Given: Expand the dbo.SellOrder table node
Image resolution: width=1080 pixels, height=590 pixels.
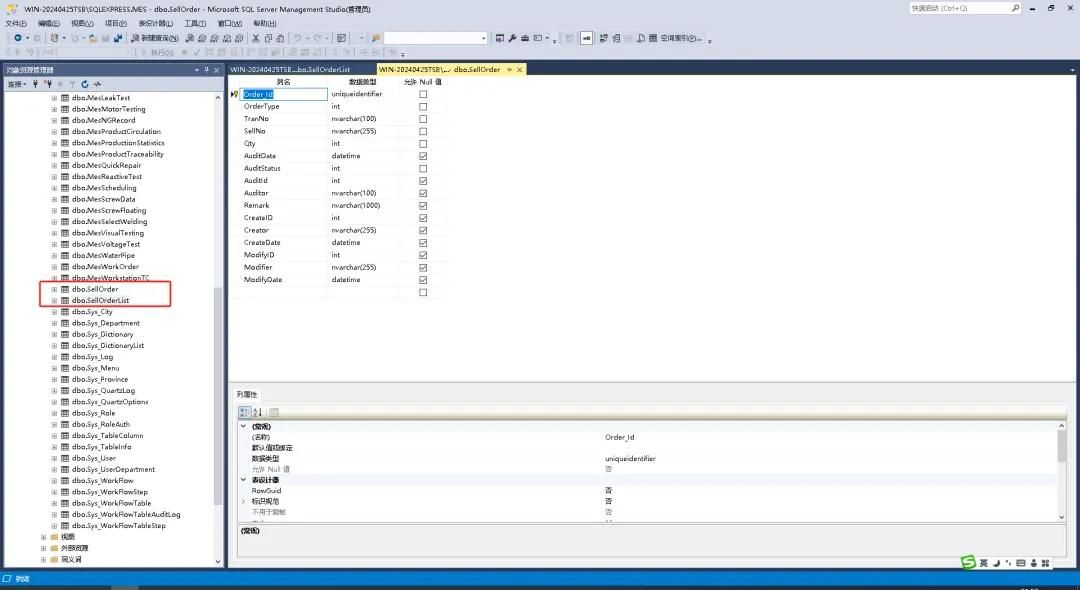Looking at the screenshot, I should [x=54, y=289].
